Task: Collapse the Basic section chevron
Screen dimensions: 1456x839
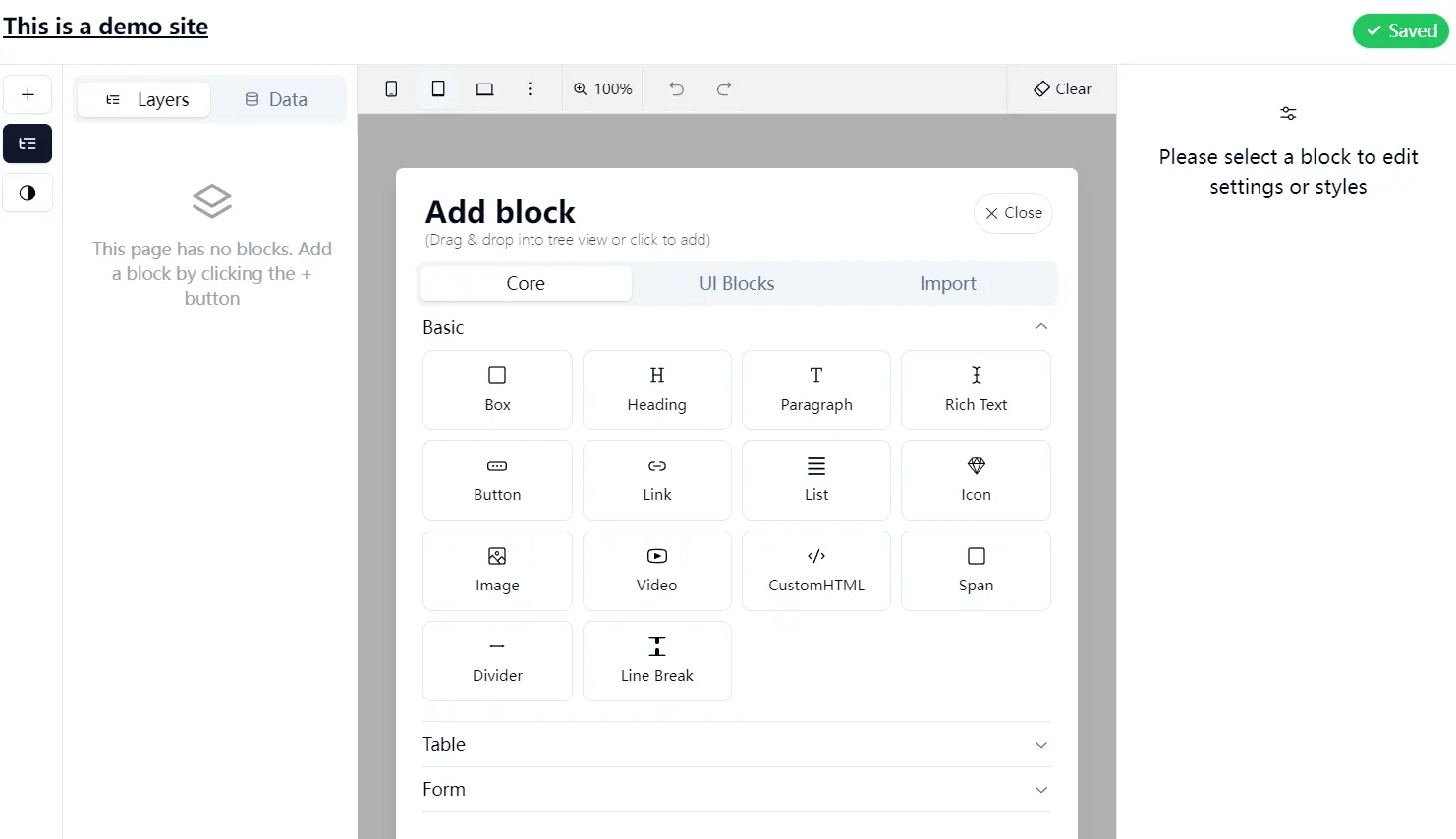Action: [1041, 326]
